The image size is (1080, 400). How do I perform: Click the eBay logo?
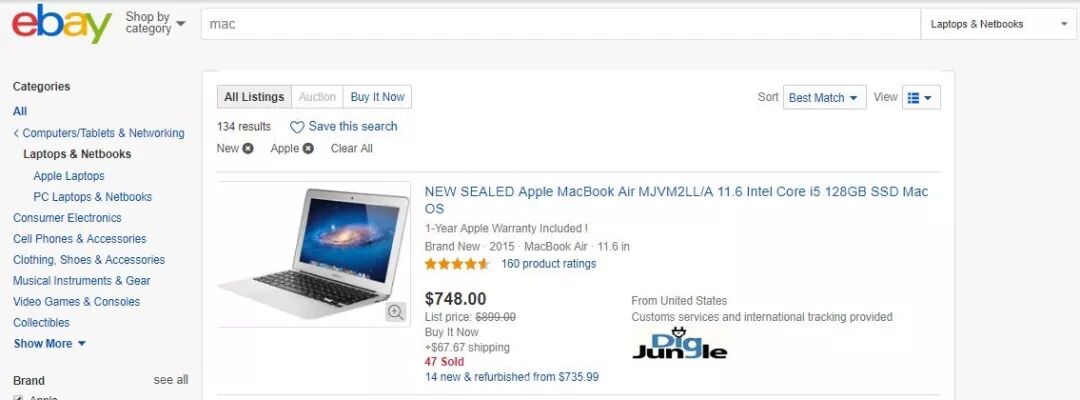click(x=61, y=23)
